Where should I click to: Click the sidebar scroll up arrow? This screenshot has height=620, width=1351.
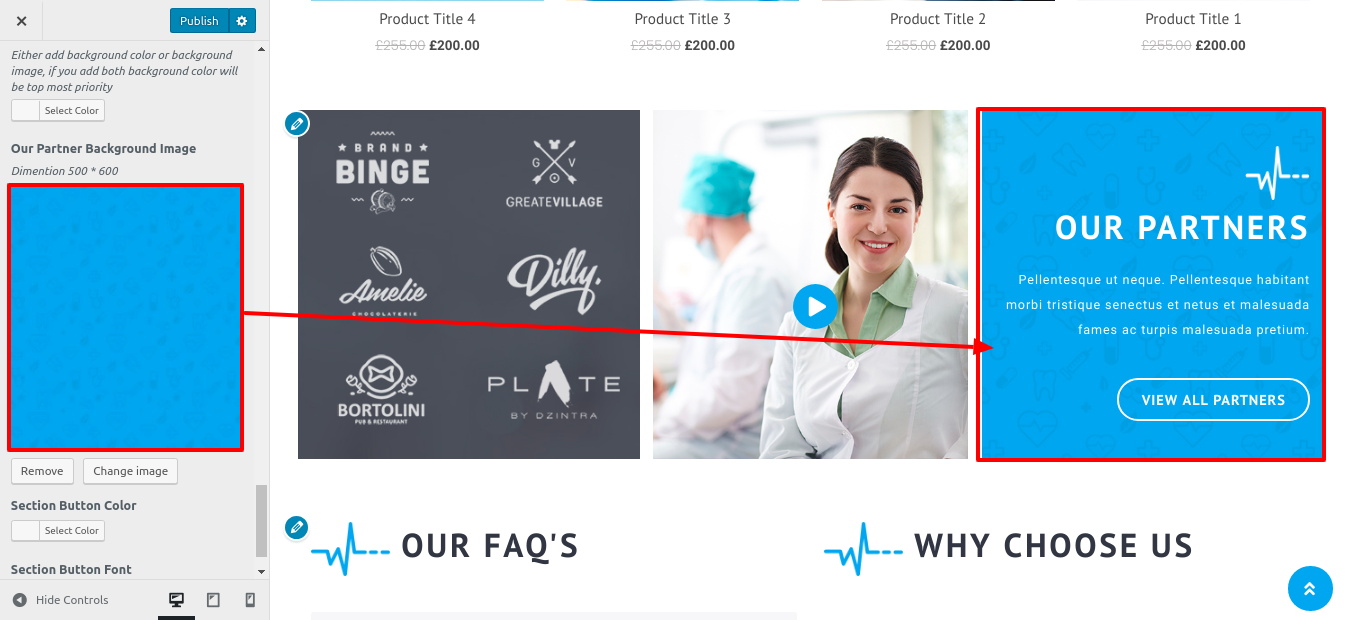pyautogui.click(x=262, y=49)
